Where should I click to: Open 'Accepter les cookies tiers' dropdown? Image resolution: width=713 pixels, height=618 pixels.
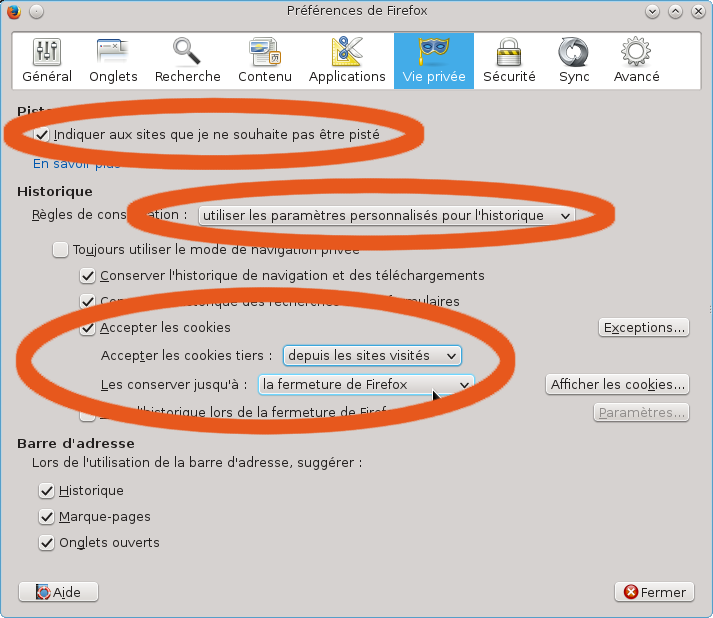[372, 356]
